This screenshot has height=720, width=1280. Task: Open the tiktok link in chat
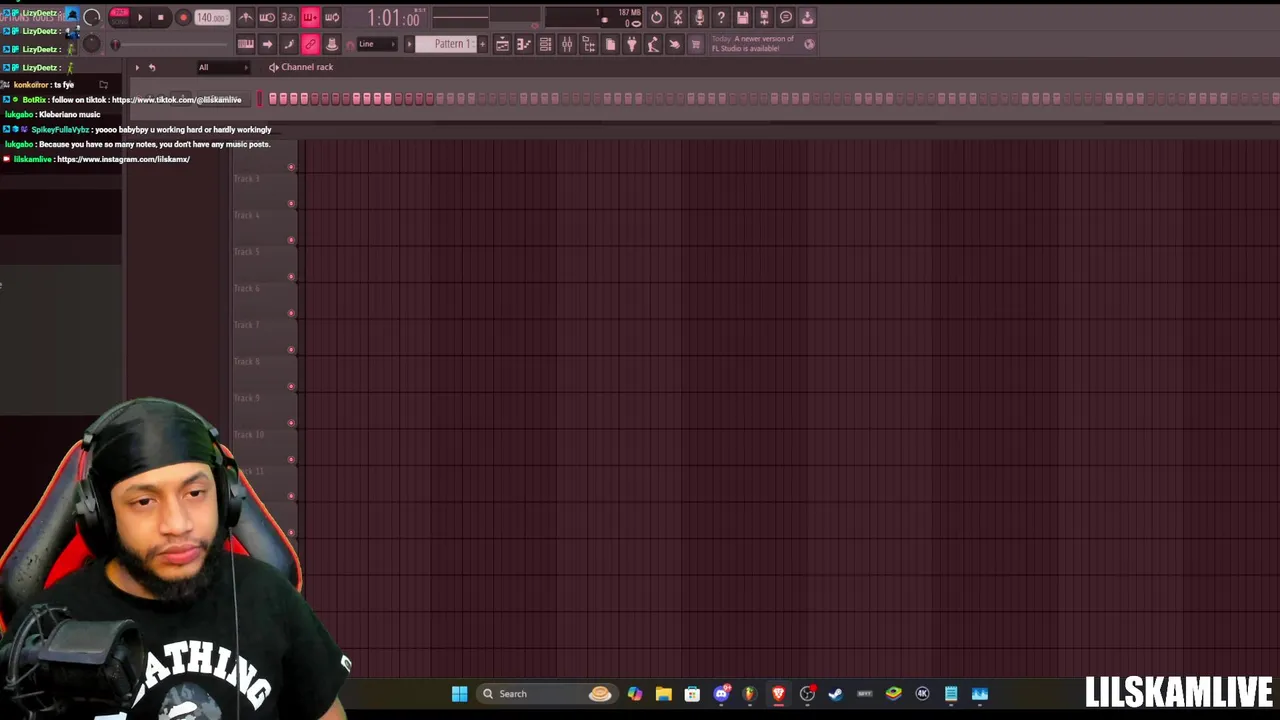pos(176,100)
